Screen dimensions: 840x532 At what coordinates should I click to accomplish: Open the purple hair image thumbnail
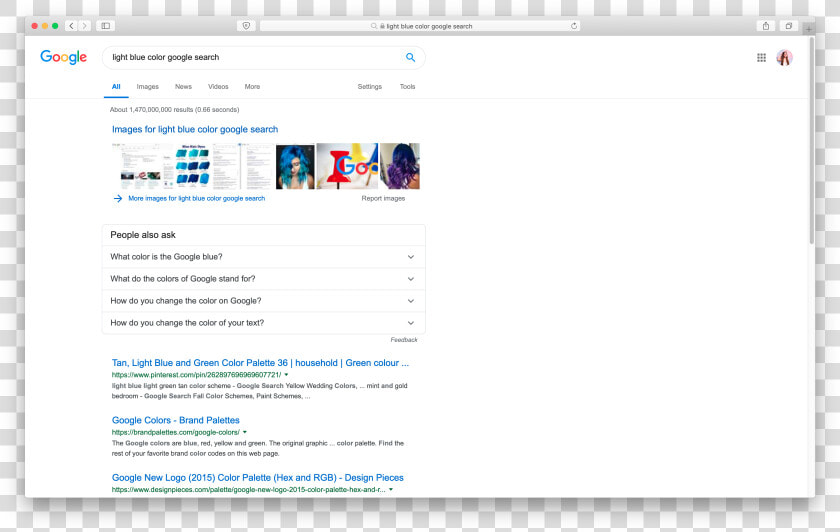400,166
